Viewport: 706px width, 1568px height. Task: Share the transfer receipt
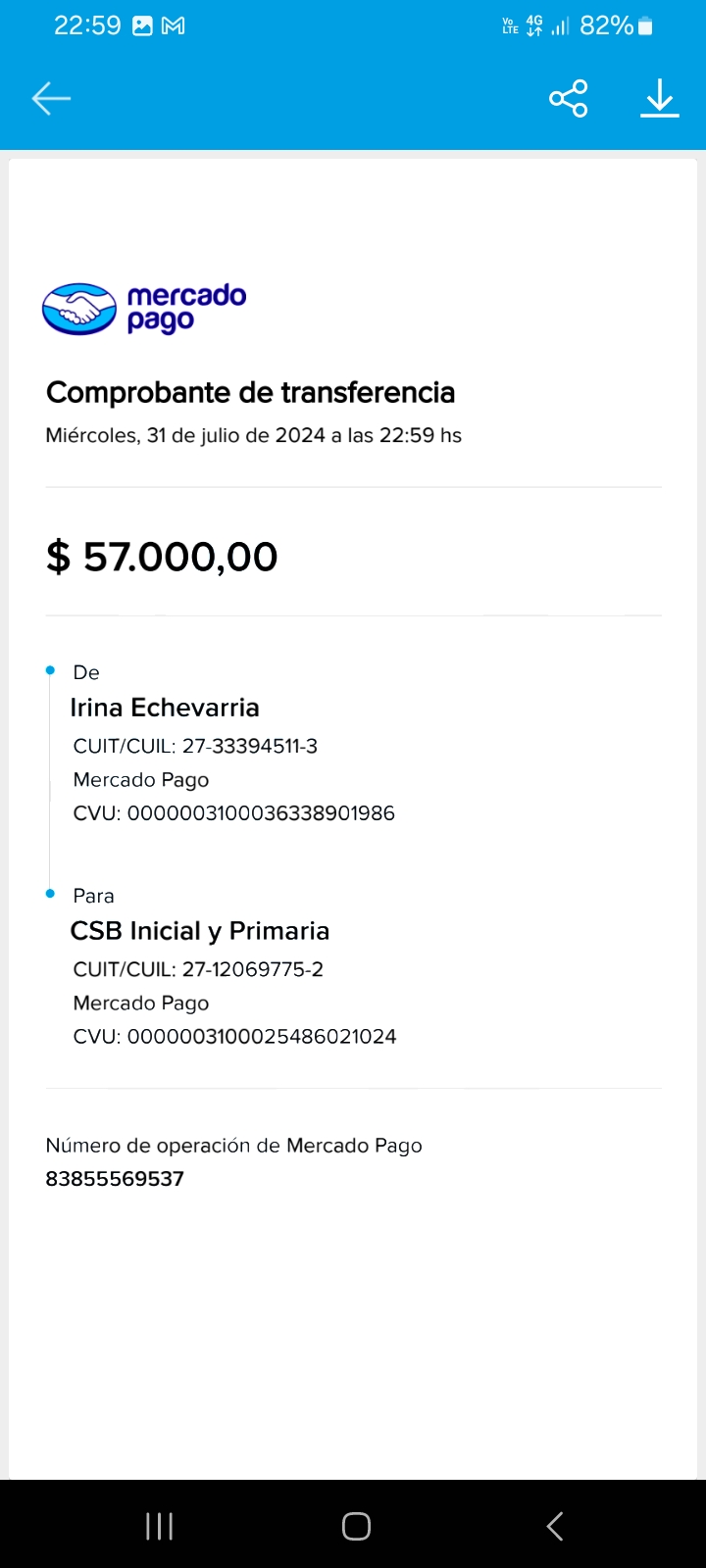tap(569, 98)
